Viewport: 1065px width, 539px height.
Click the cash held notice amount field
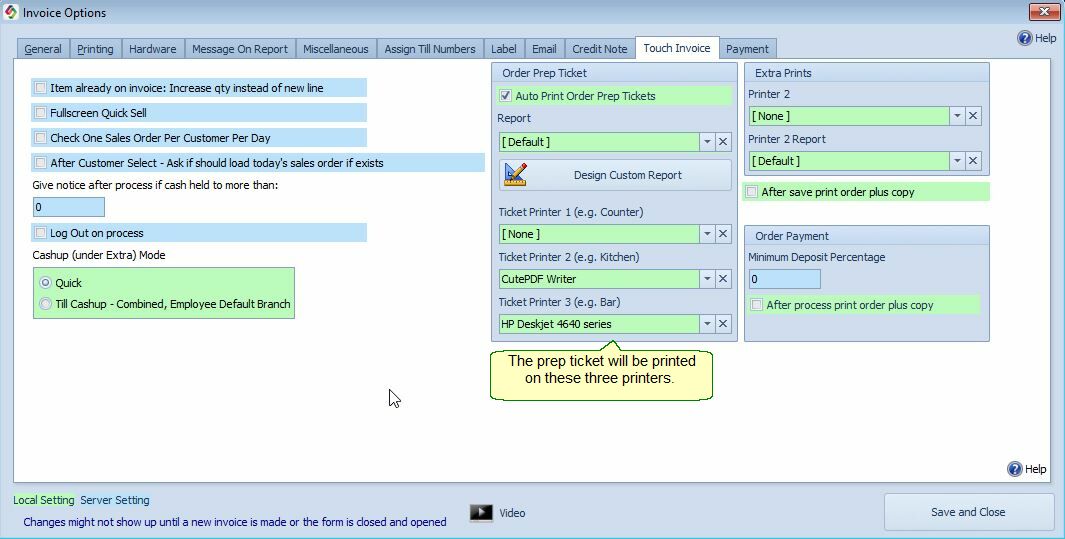[x=69, y=207]
